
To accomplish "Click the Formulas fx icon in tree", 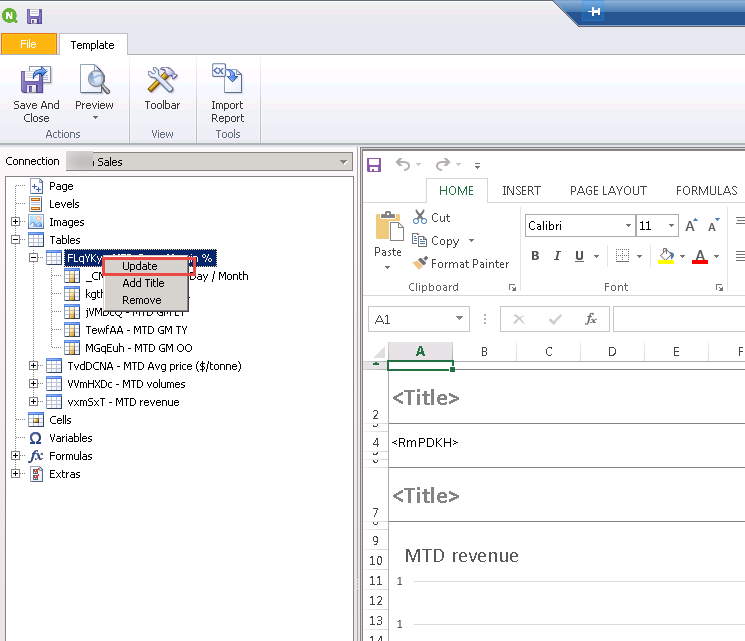I will point(36,456).
